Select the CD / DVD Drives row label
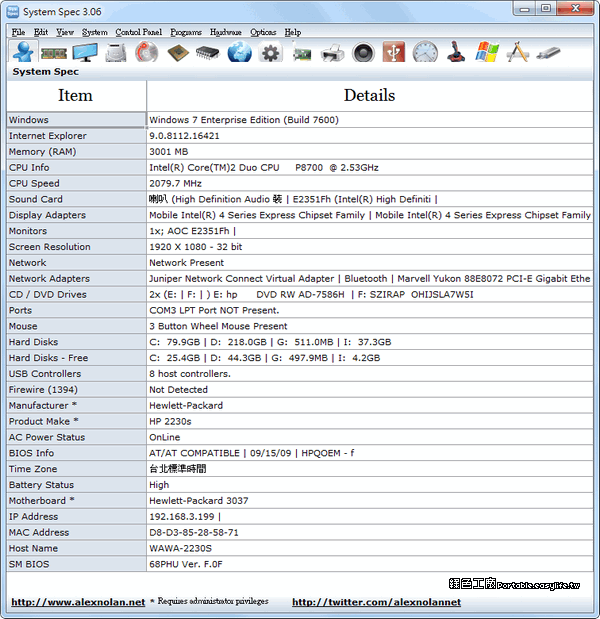This screenshot has width=600, height=619. pyautogui.click(x=76, y=294)
